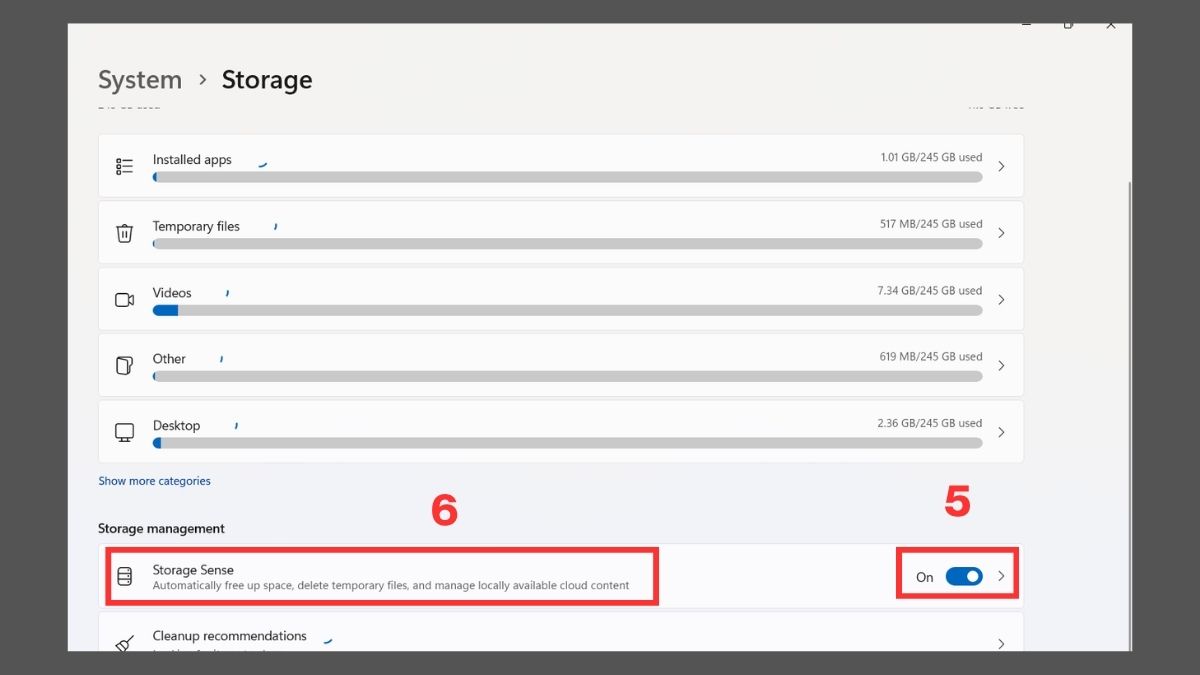Click Show more categories link
Viewport: 1200px width, 675px height.
(154, 481)
